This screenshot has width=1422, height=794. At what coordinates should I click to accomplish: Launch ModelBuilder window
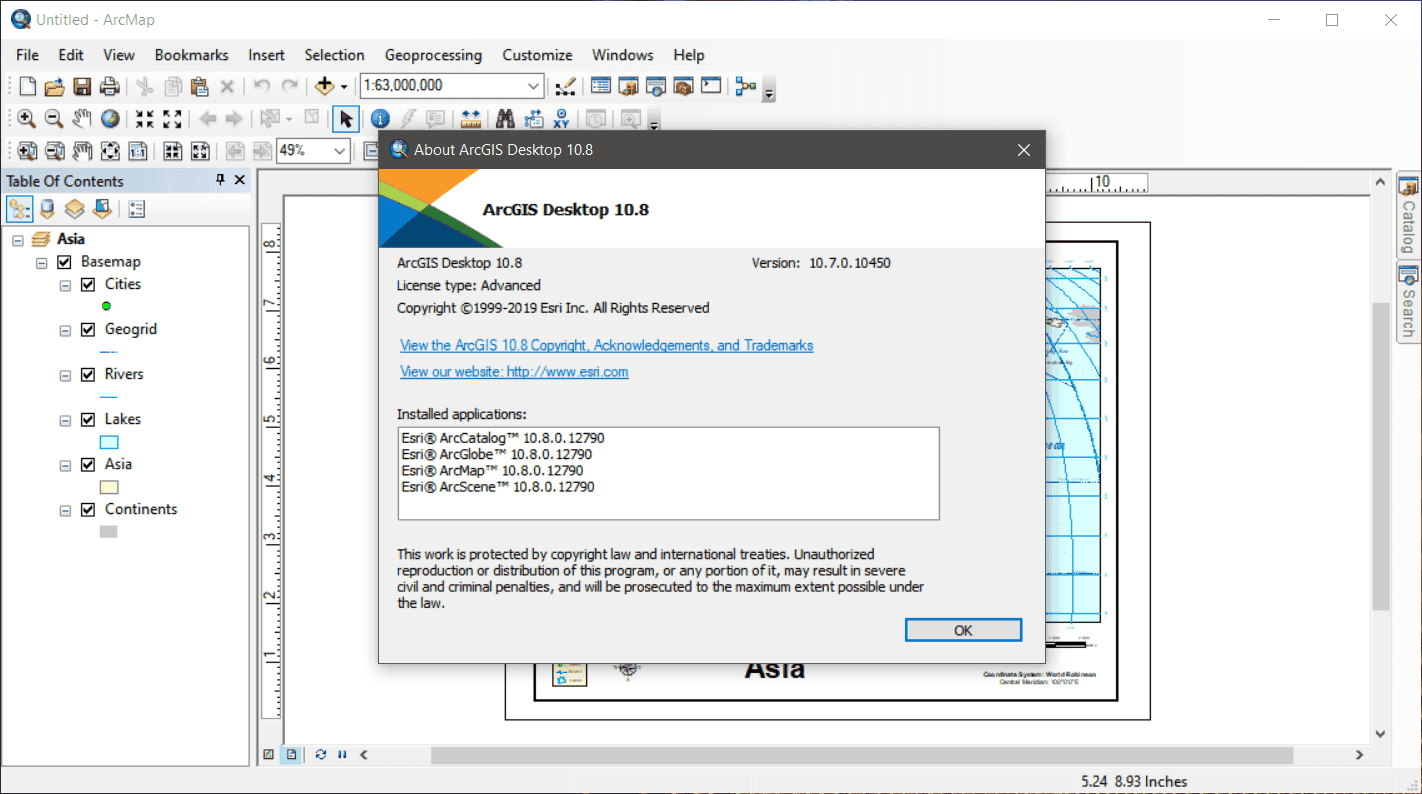(x=745, y=86)
